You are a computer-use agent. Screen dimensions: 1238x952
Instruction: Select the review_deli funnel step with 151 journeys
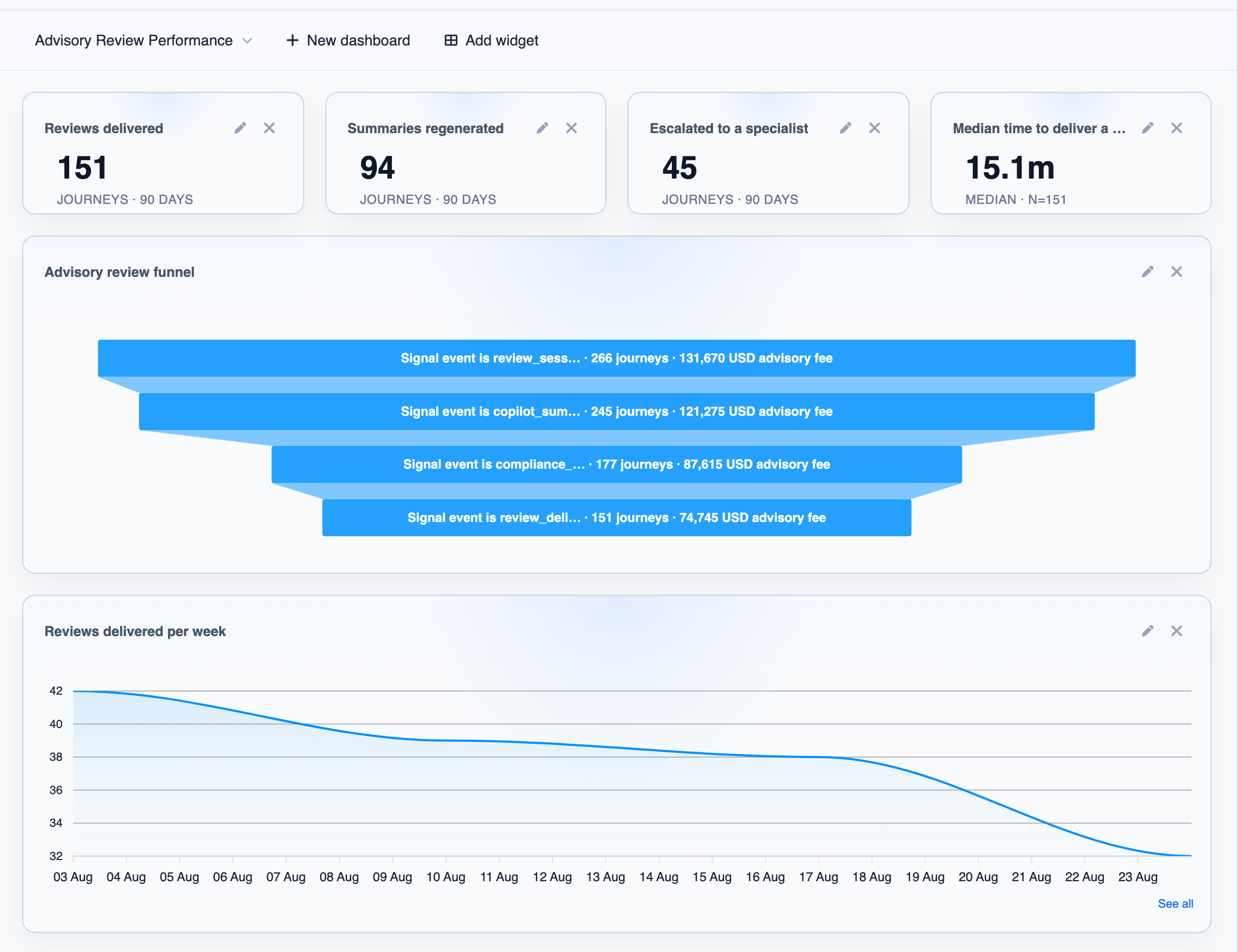(616, 517)
